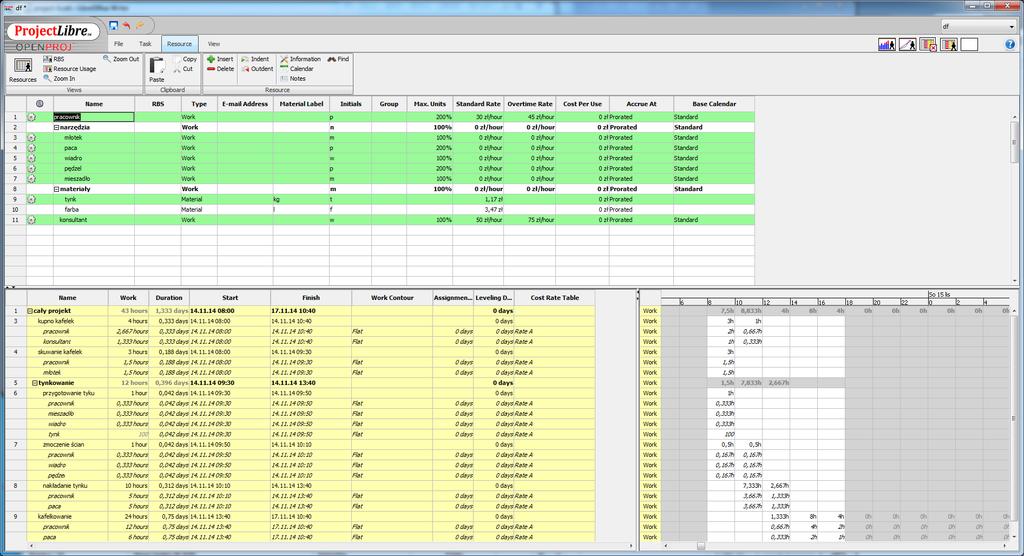The height and width of the screenshot is (556, 1024).
Task: Click the red Undo arrow icon
Action: [x=127, y=25]
